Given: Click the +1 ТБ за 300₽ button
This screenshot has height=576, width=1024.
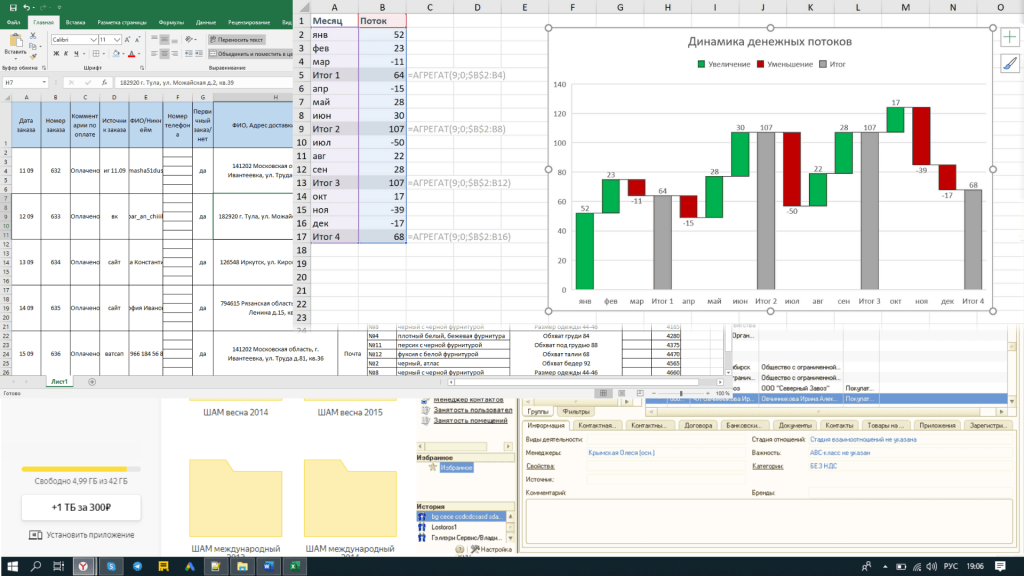Looking at the screenshot, I should pyautogui.click(x=81, y=507).
